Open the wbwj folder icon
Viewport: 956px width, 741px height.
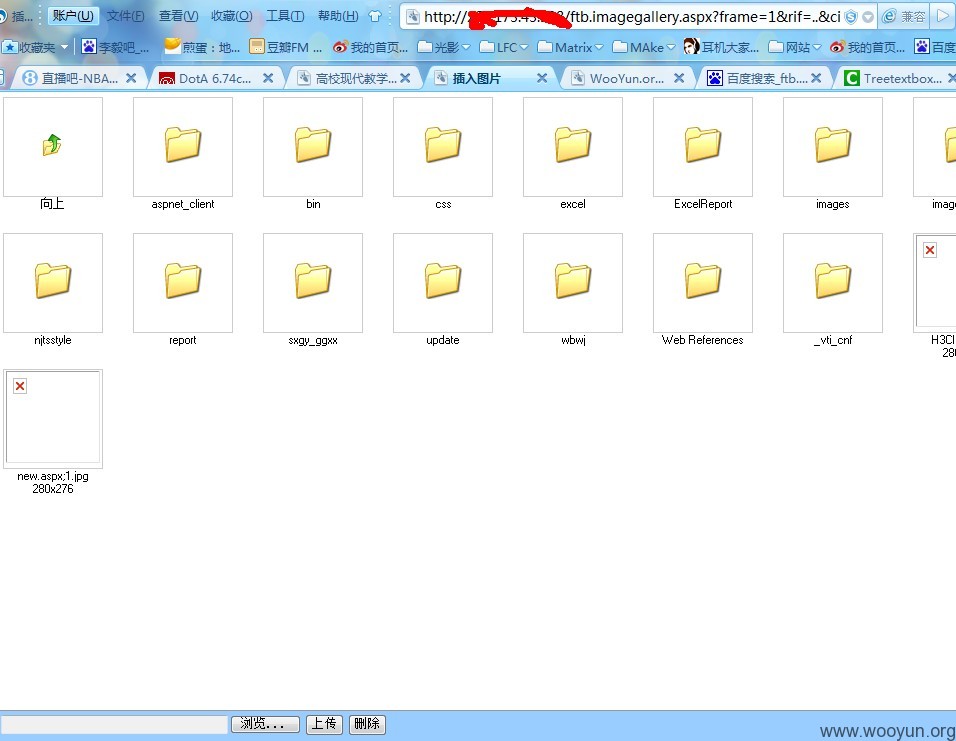[573, 282]
